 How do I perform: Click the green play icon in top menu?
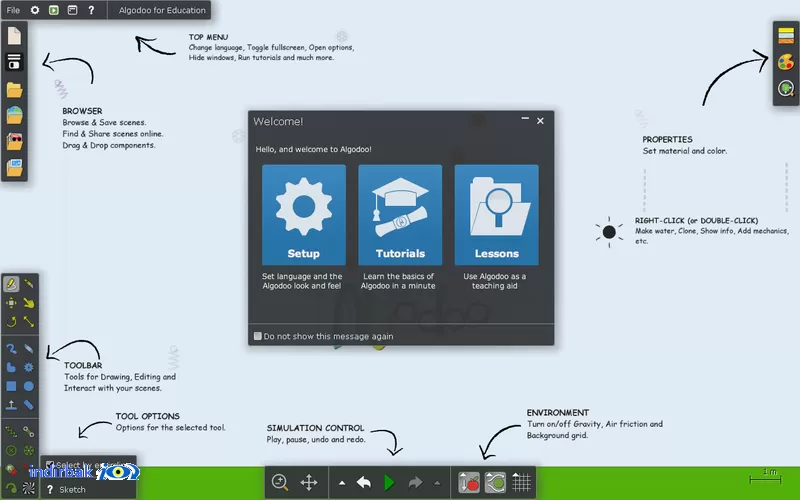(54, 10)
